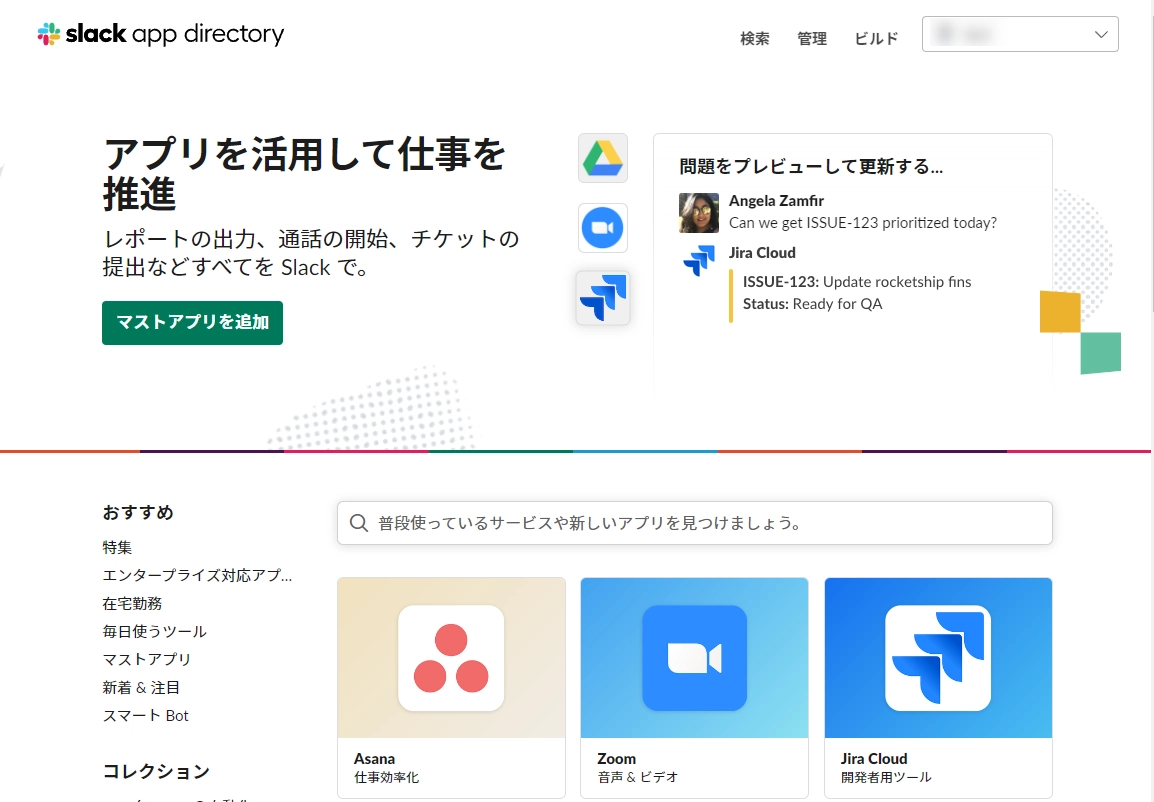Image resolution: width=1154 pixels, height=802 pixels.
Task: Open the 新着 & 注目 category
Action: [x=141, y=687]
